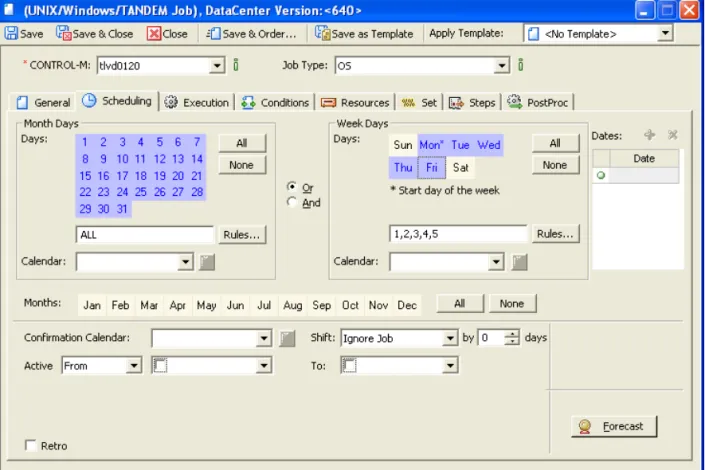Viewport: 705px width, 470px height.
Task: Click the shift days spinner arrows
Action: click(512, 338)
